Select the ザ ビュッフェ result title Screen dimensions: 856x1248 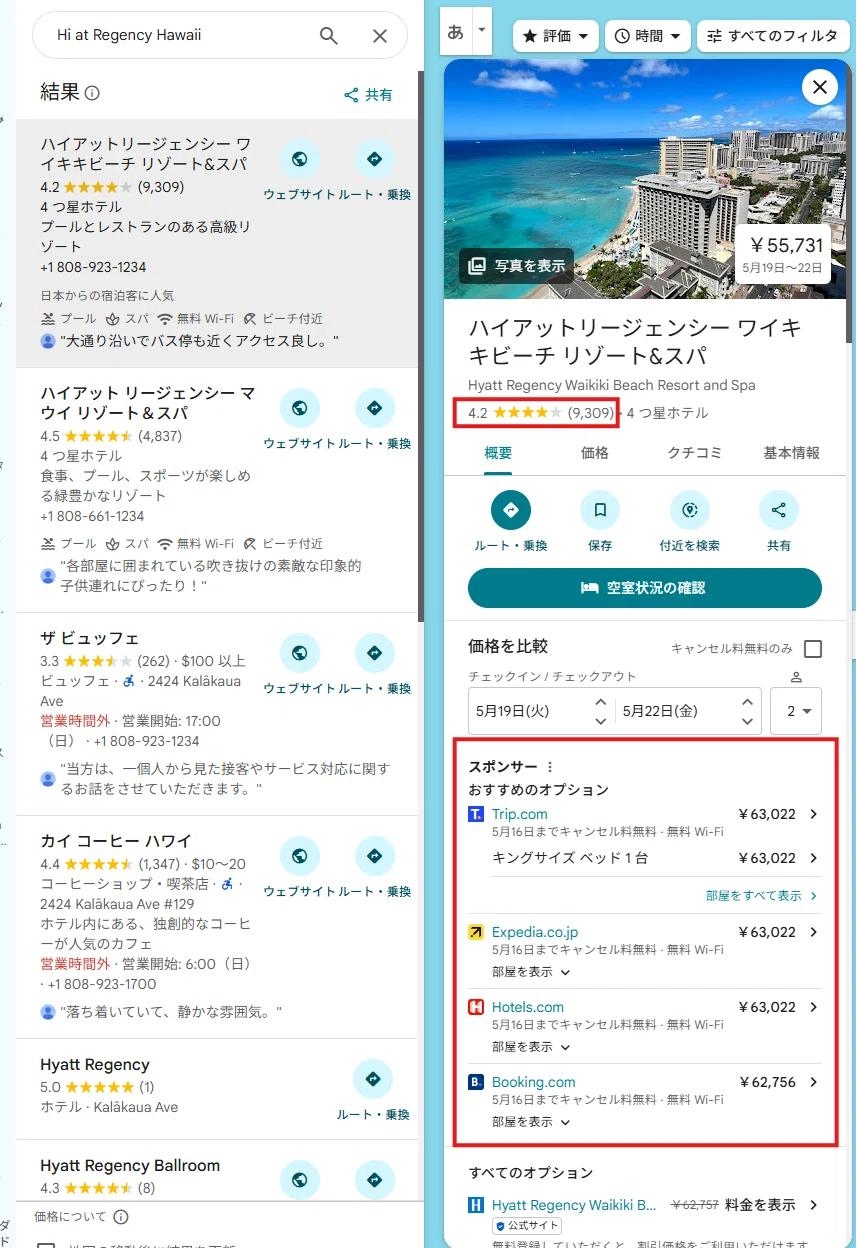click(x=89, y=638)
